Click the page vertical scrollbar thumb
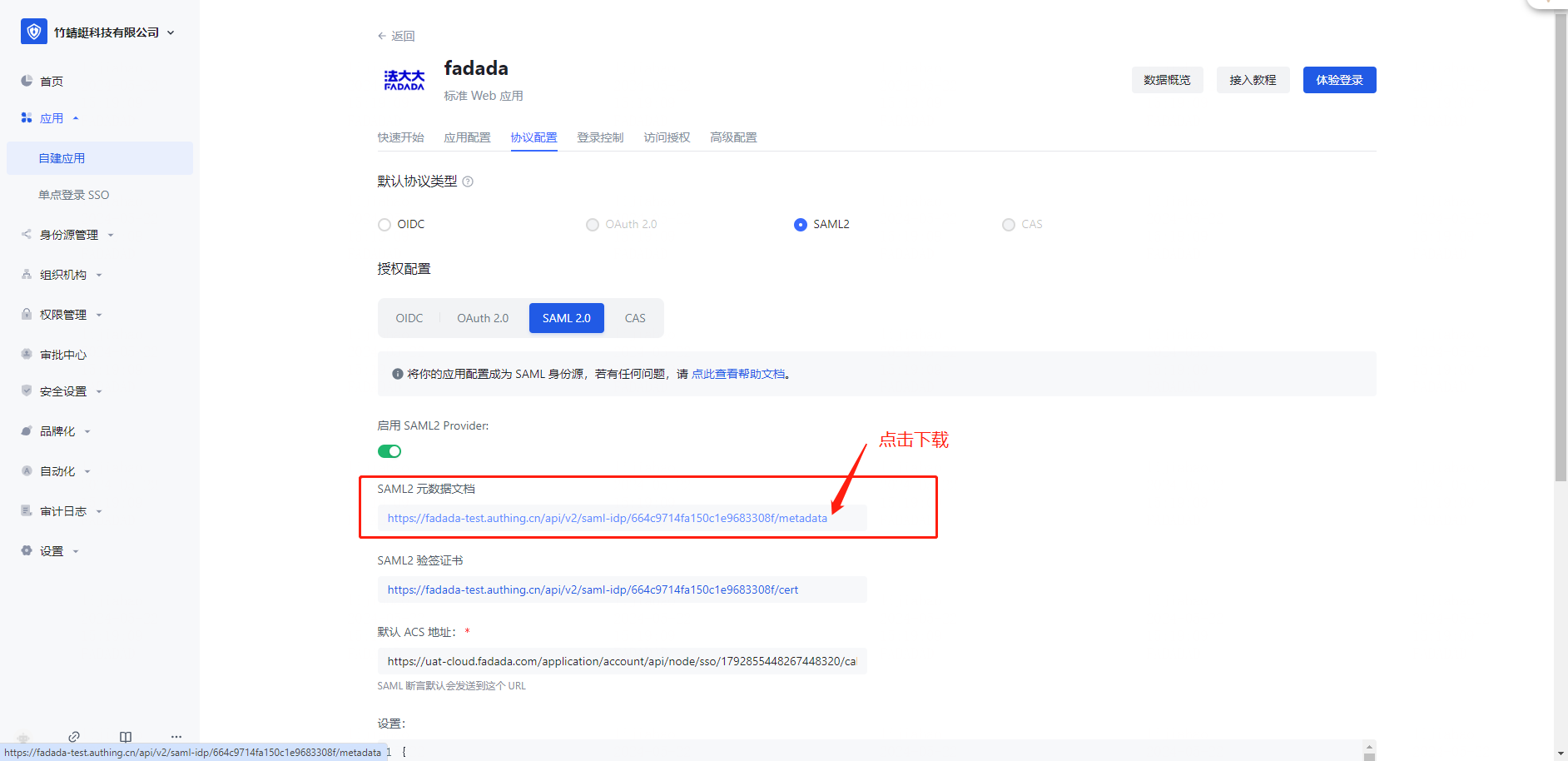The width and height of the screenshot is (1568, 761). 1561,247
